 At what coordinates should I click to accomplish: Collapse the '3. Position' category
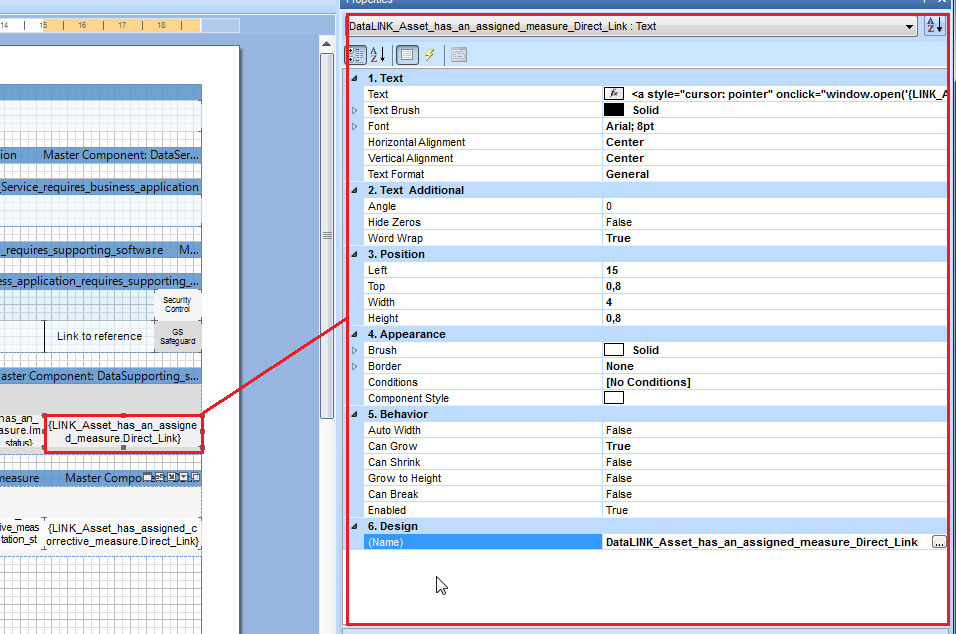pyautogui.click(x=354, y=254)
